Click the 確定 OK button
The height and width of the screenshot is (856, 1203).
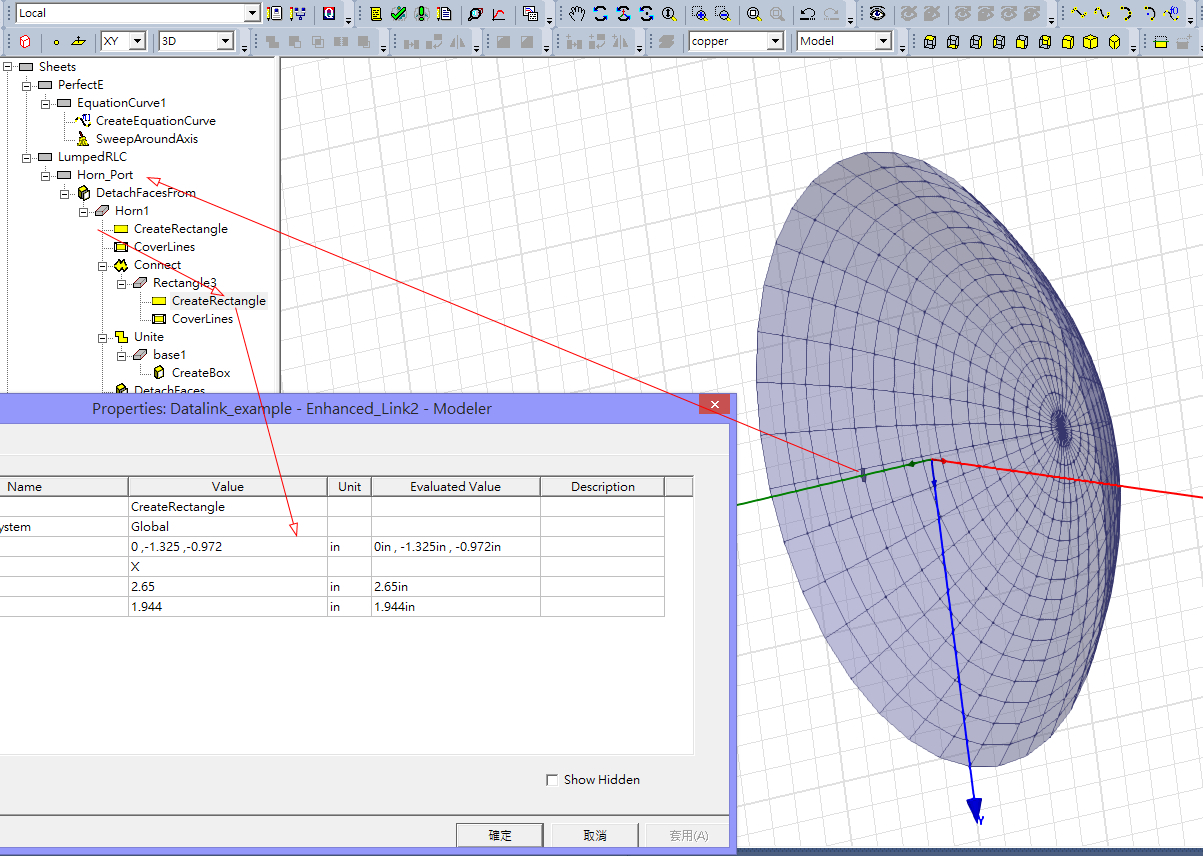(500, 835)
